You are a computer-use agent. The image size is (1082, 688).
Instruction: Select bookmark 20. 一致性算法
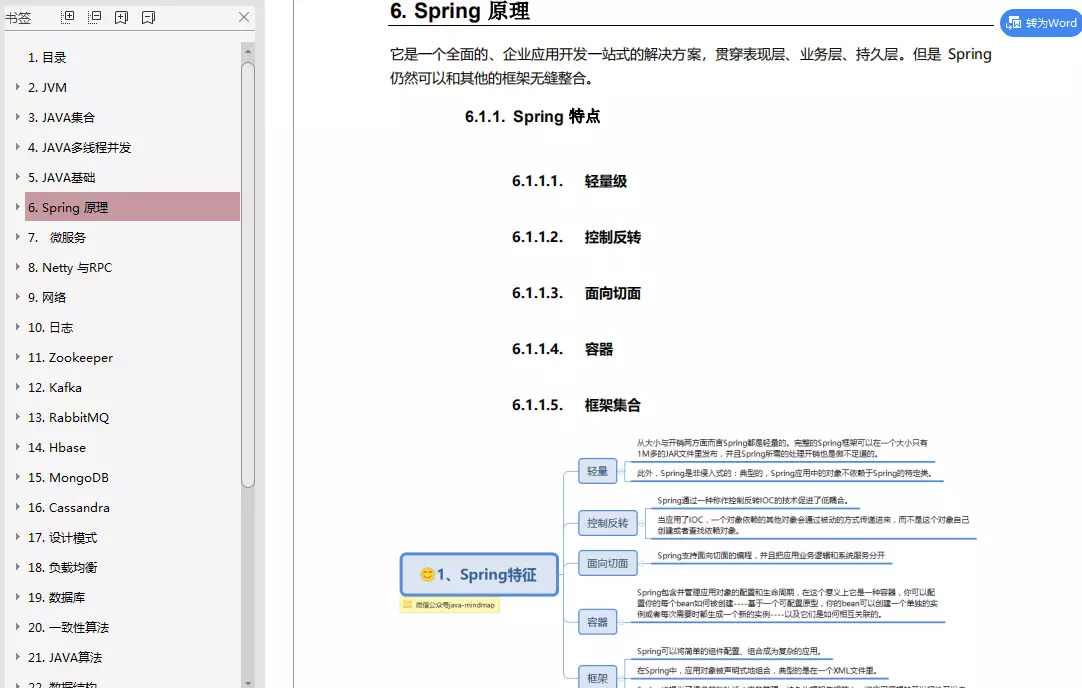(x=68, y=628)
